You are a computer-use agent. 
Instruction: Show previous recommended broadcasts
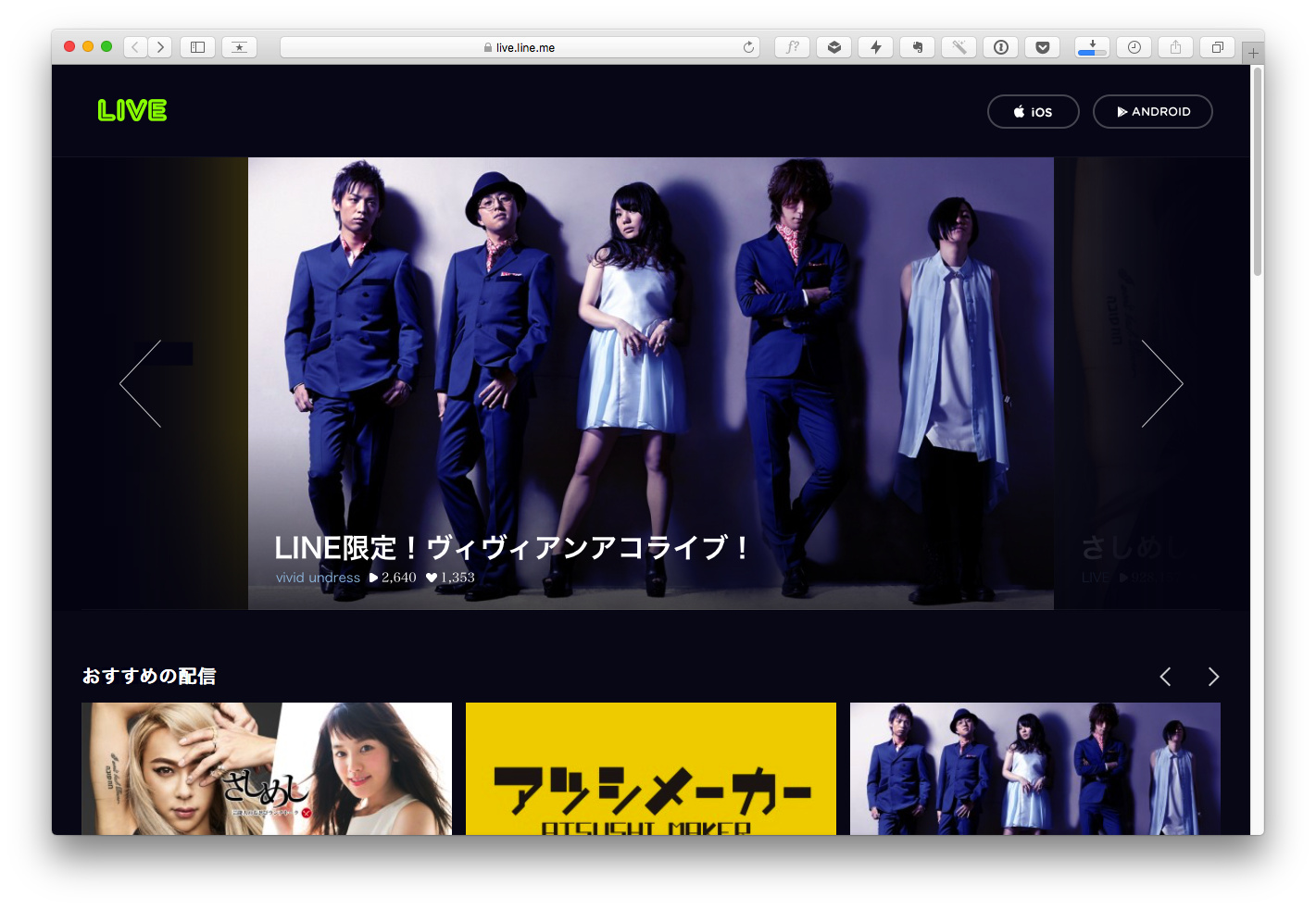pyautogui.click(x=1165, y=677)
